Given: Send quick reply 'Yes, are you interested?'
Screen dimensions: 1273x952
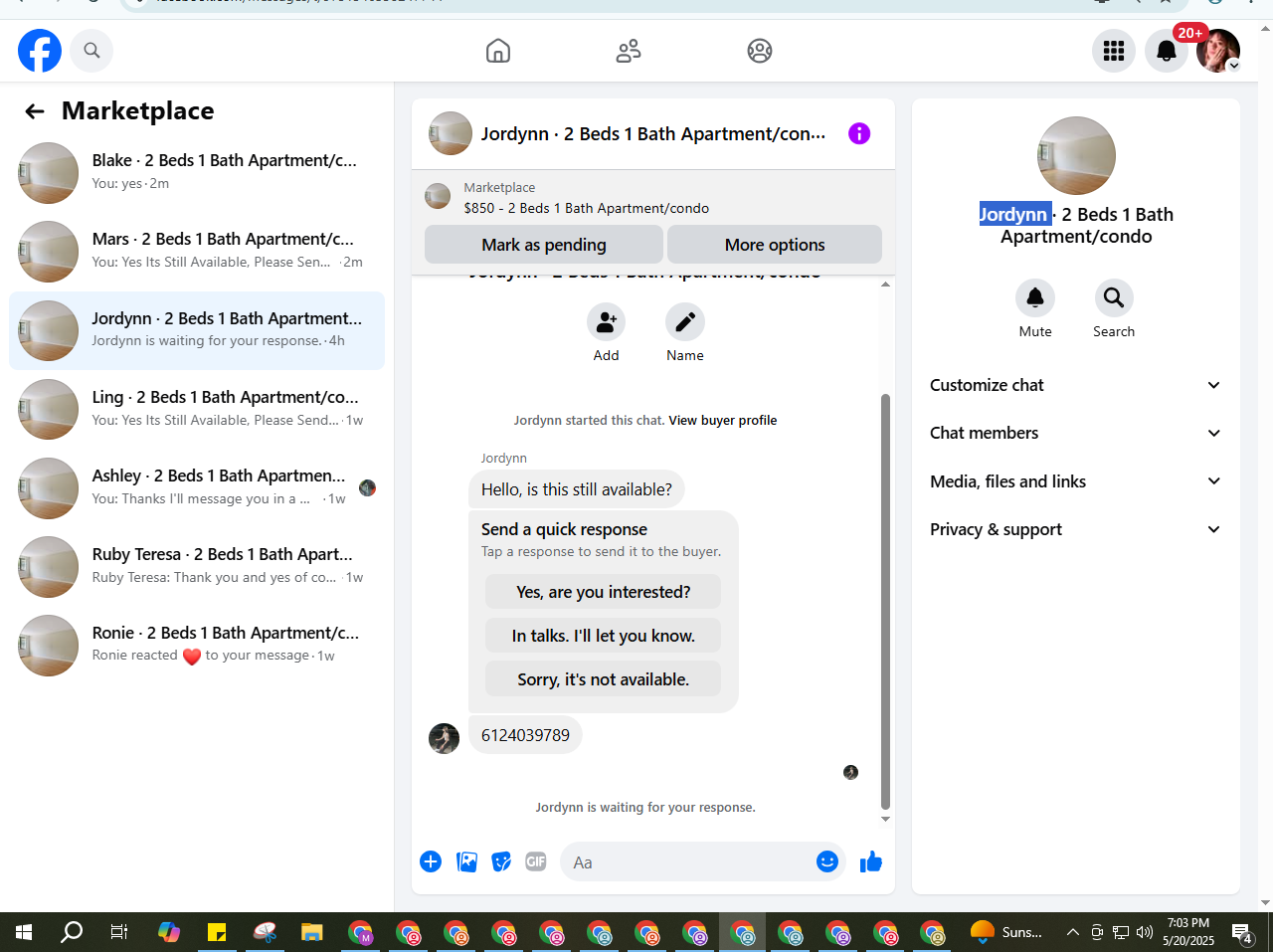Looking at the screenshot, I should click(x=603, y=592).
